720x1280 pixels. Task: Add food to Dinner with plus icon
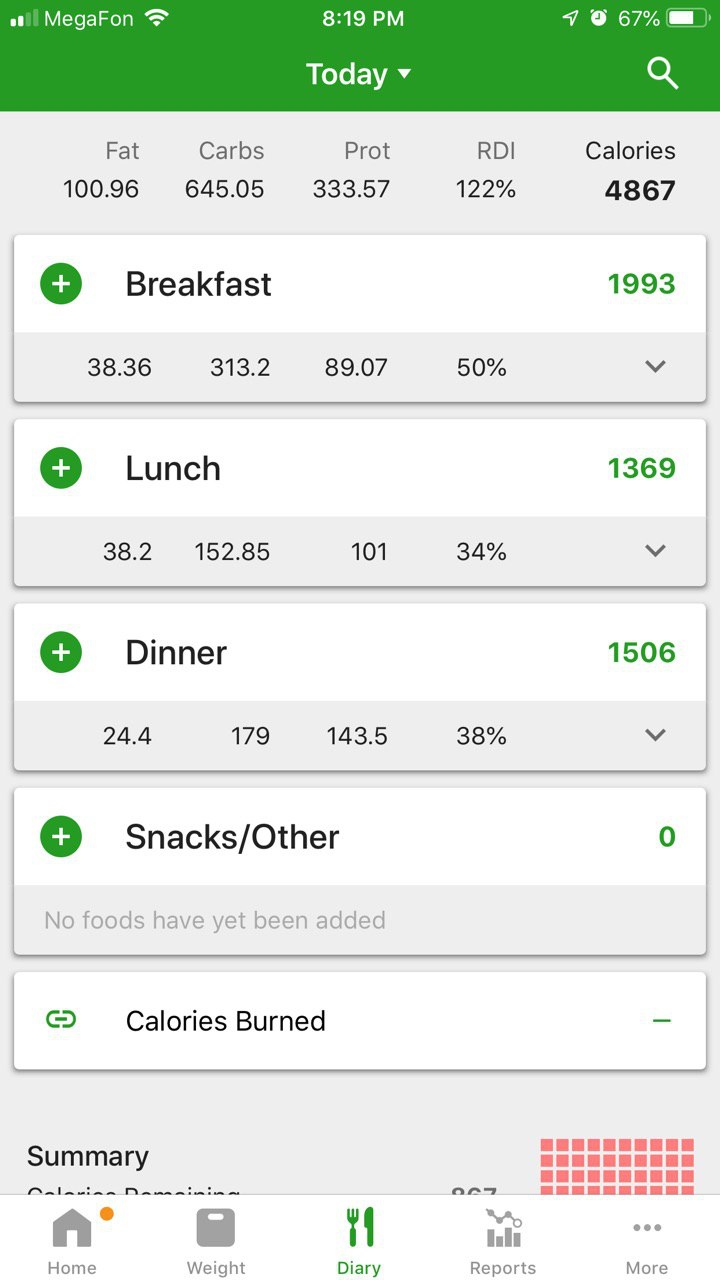[61, 652]
